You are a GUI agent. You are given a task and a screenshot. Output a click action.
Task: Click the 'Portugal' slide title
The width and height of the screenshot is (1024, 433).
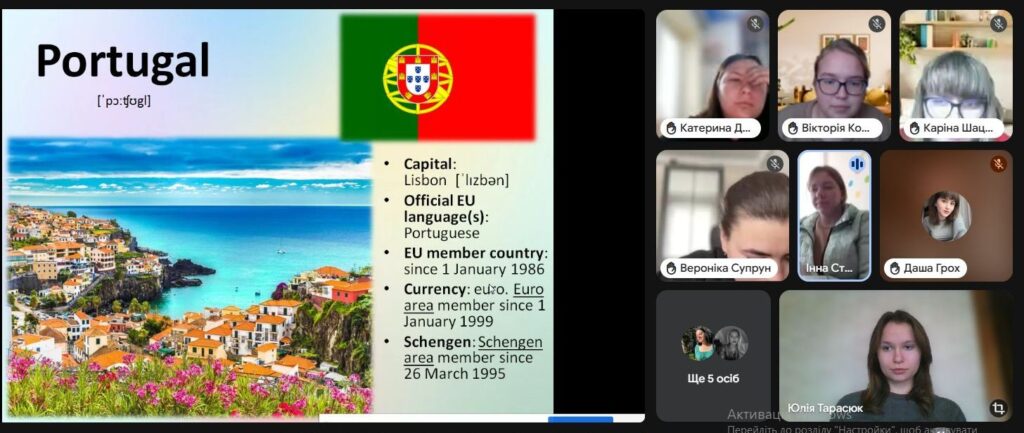pyautogui.click(x=123, y=62)
